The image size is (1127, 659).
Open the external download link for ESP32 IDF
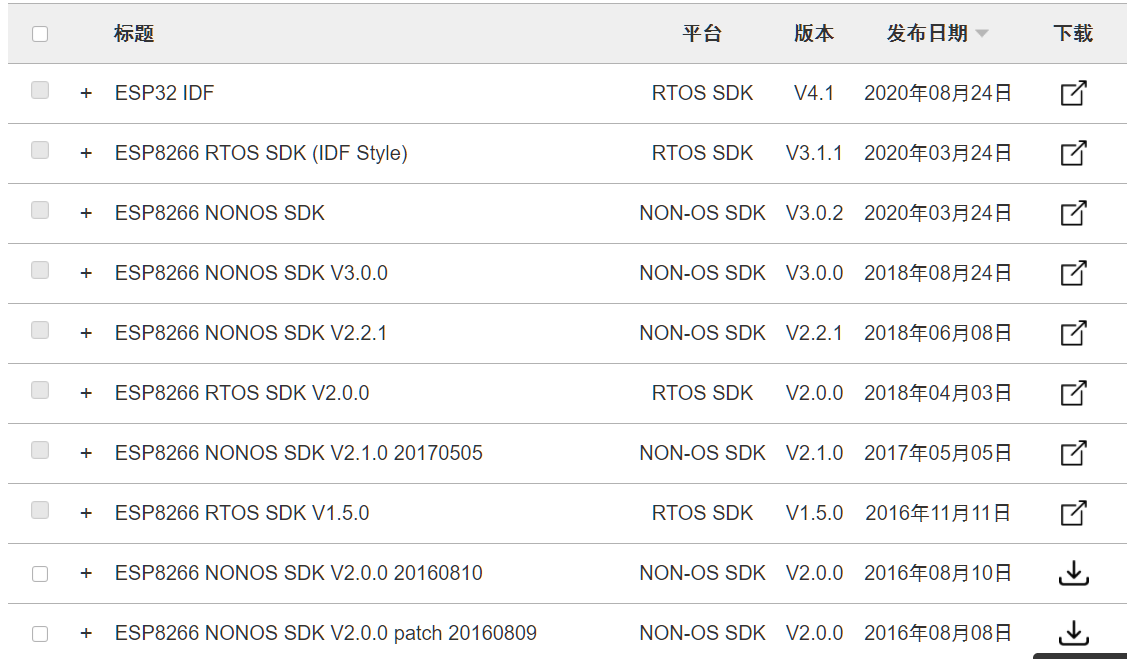coord(1072,93)
